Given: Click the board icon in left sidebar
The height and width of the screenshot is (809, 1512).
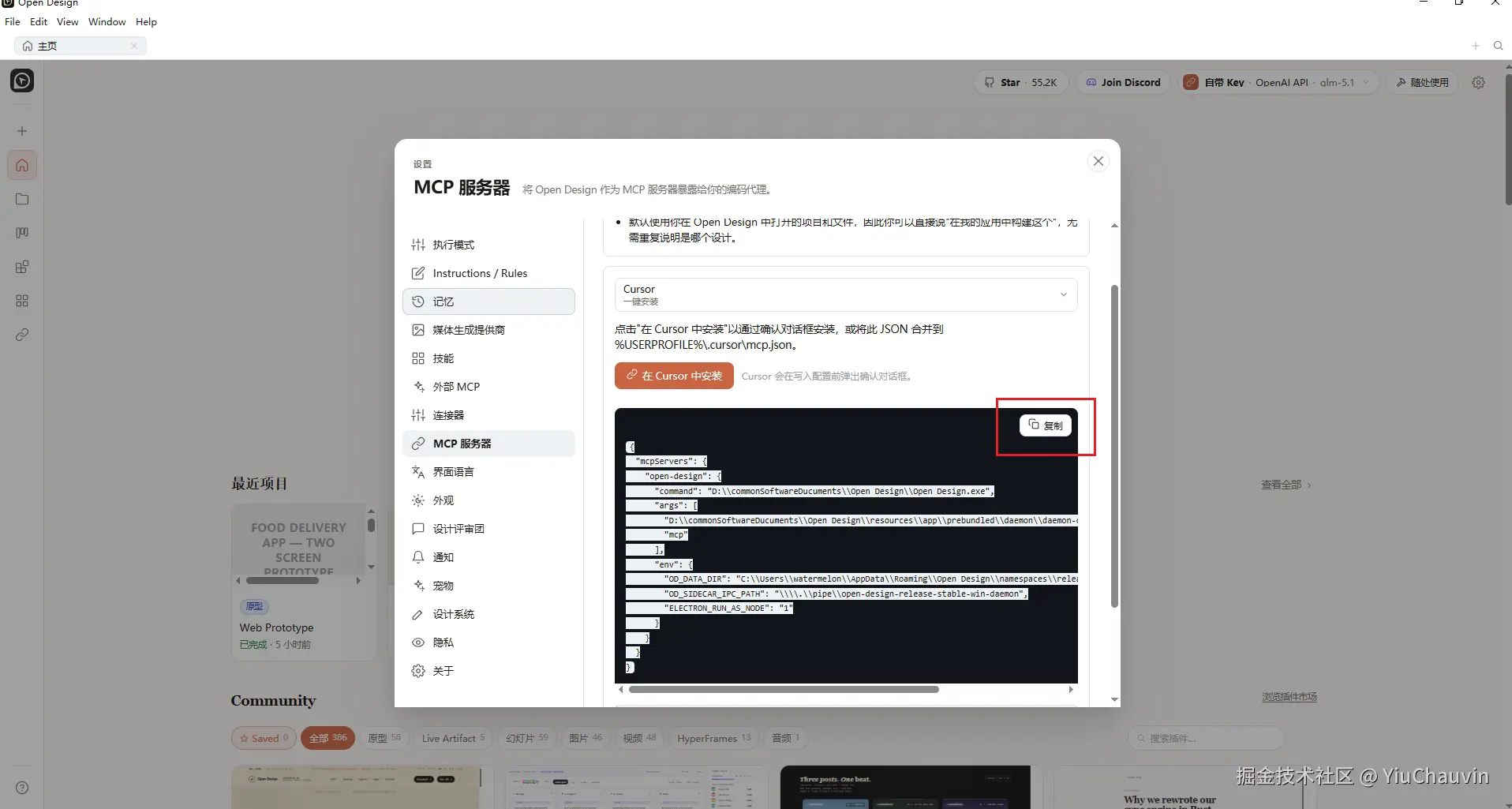Looking at the screenshot, I should pyautogui.click(x=22, y=233).
